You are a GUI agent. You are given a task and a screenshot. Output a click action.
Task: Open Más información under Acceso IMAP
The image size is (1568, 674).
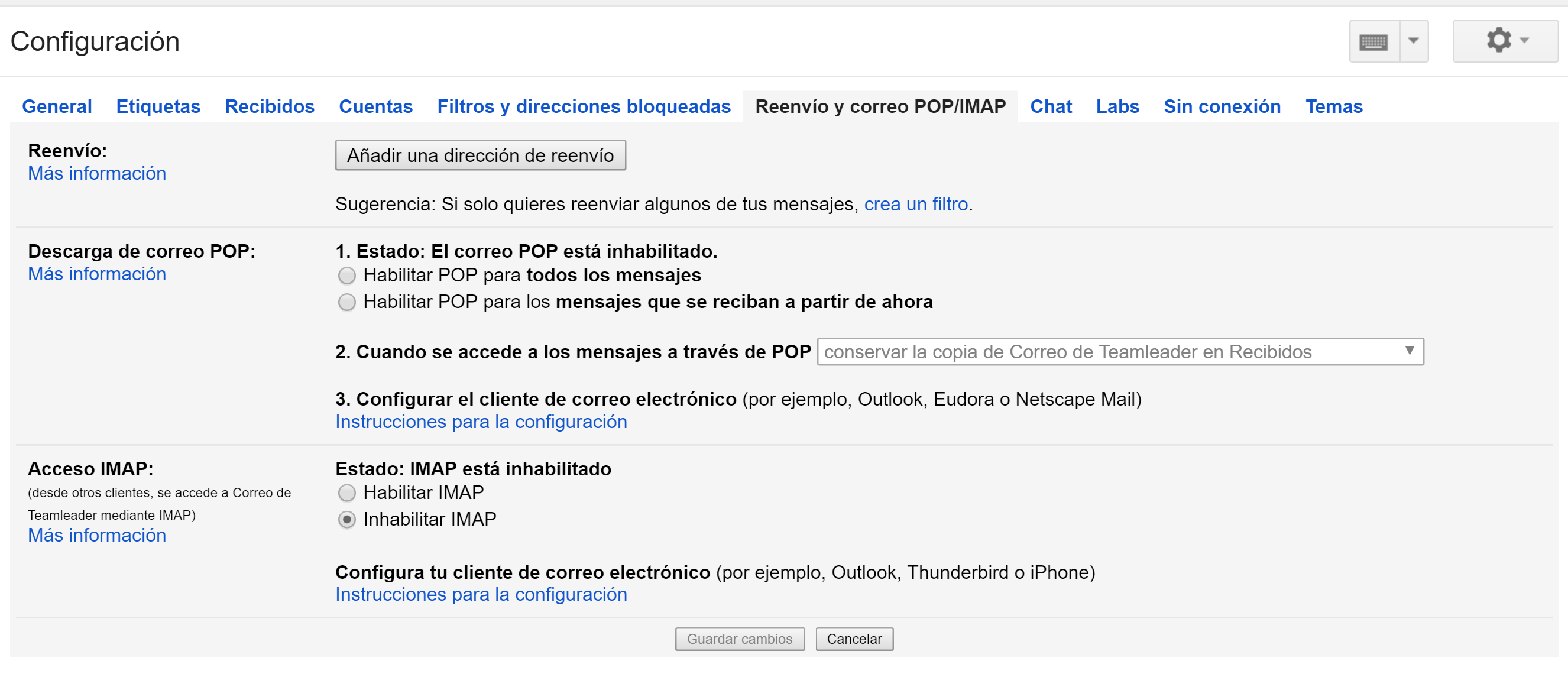pyautogui.click(x=97, y=535)
